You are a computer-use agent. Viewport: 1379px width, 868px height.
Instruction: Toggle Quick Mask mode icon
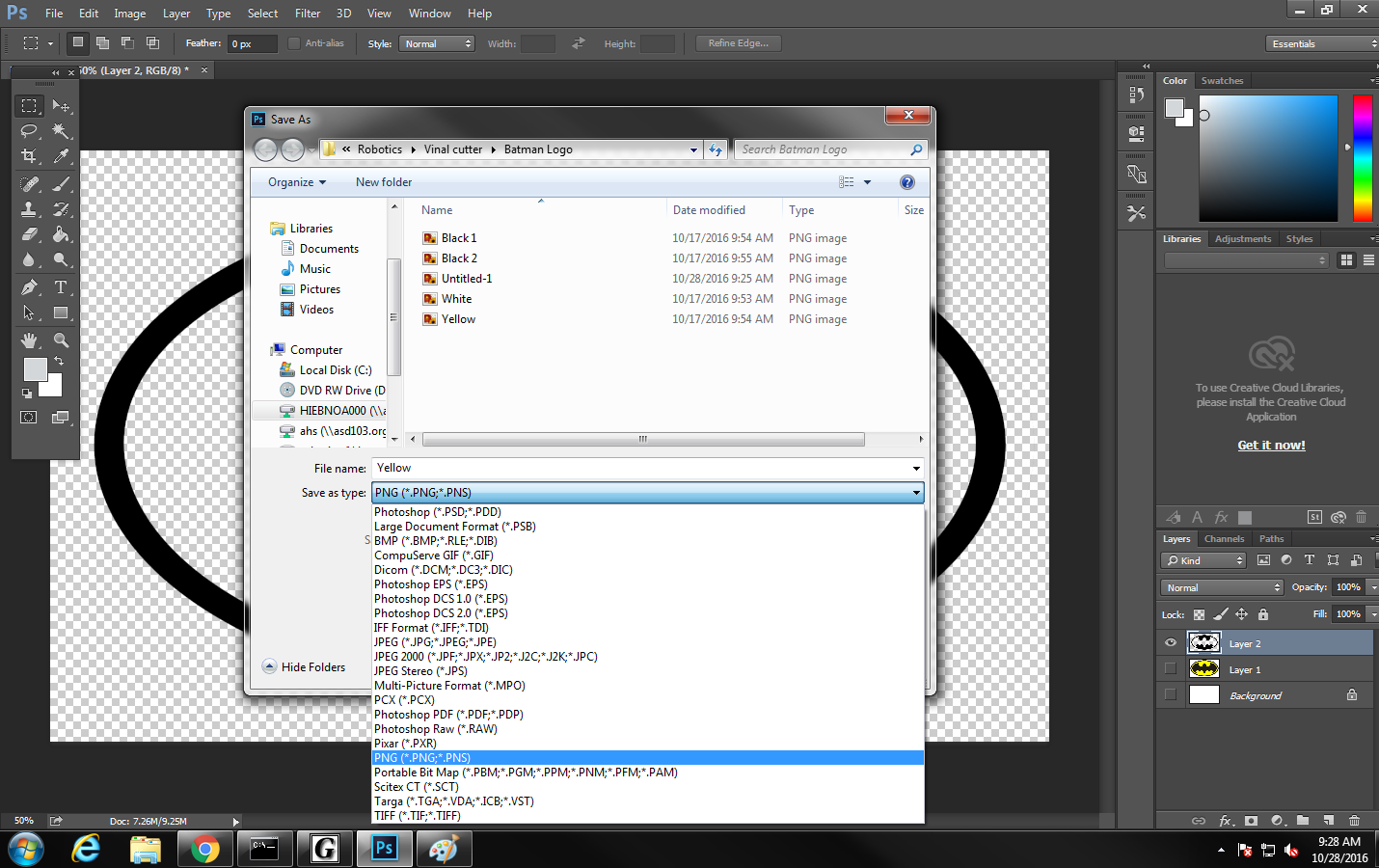pyautogui.click(x=29, y=418)
